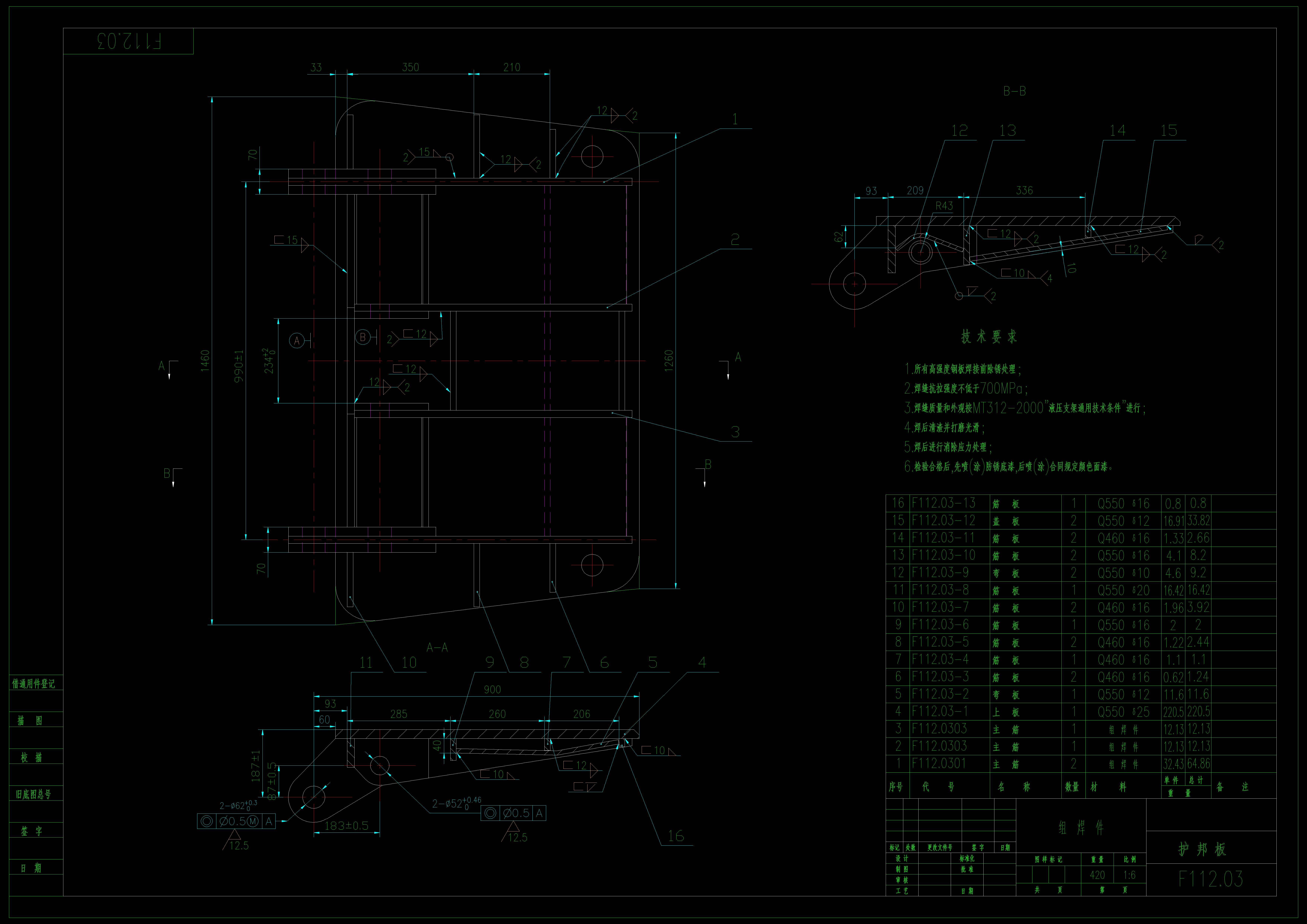
Task: Click the "900" dimension in section A-A
Action: click(492, 689)
